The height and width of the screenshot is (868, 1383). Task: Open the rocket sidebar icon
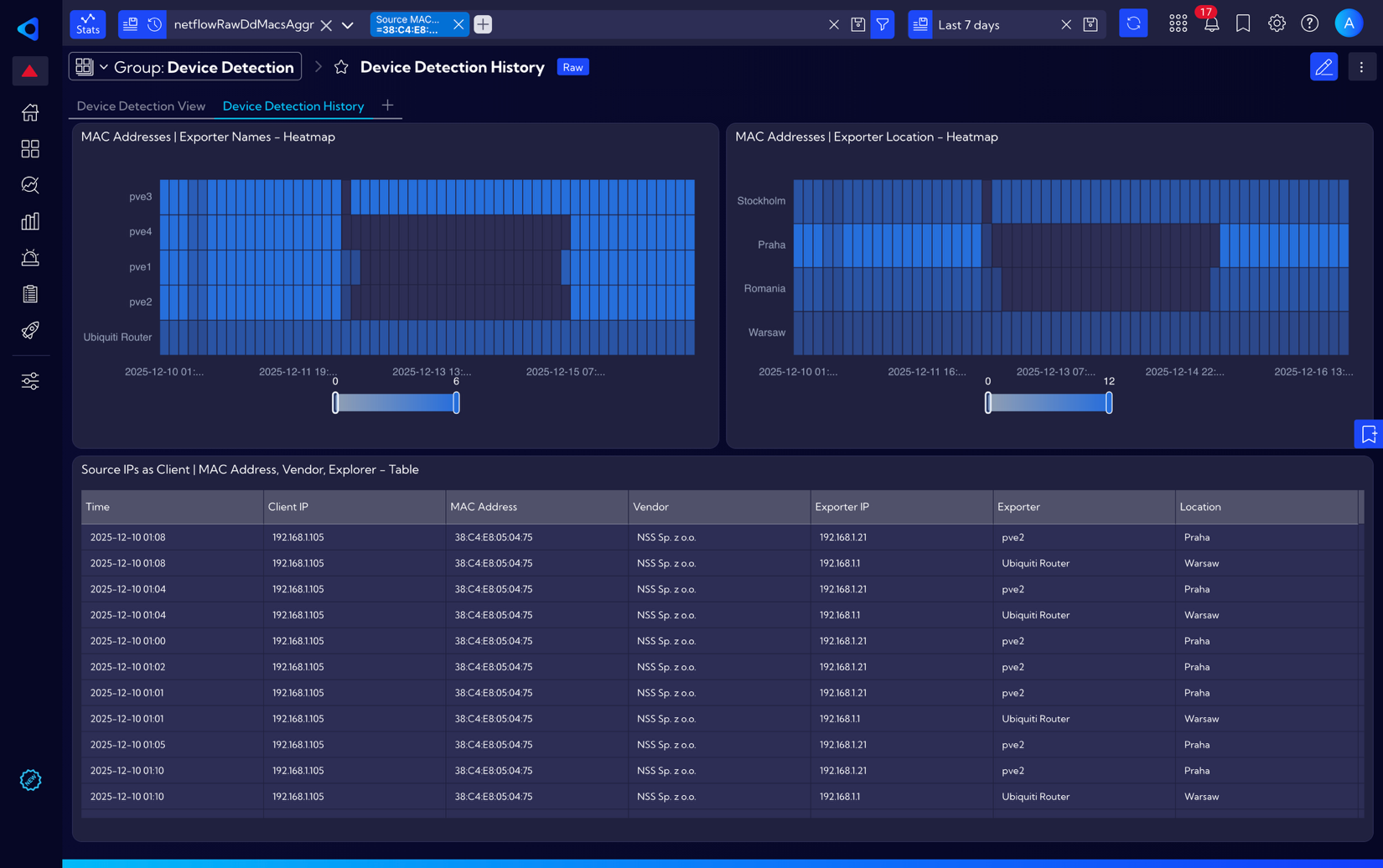30,330
